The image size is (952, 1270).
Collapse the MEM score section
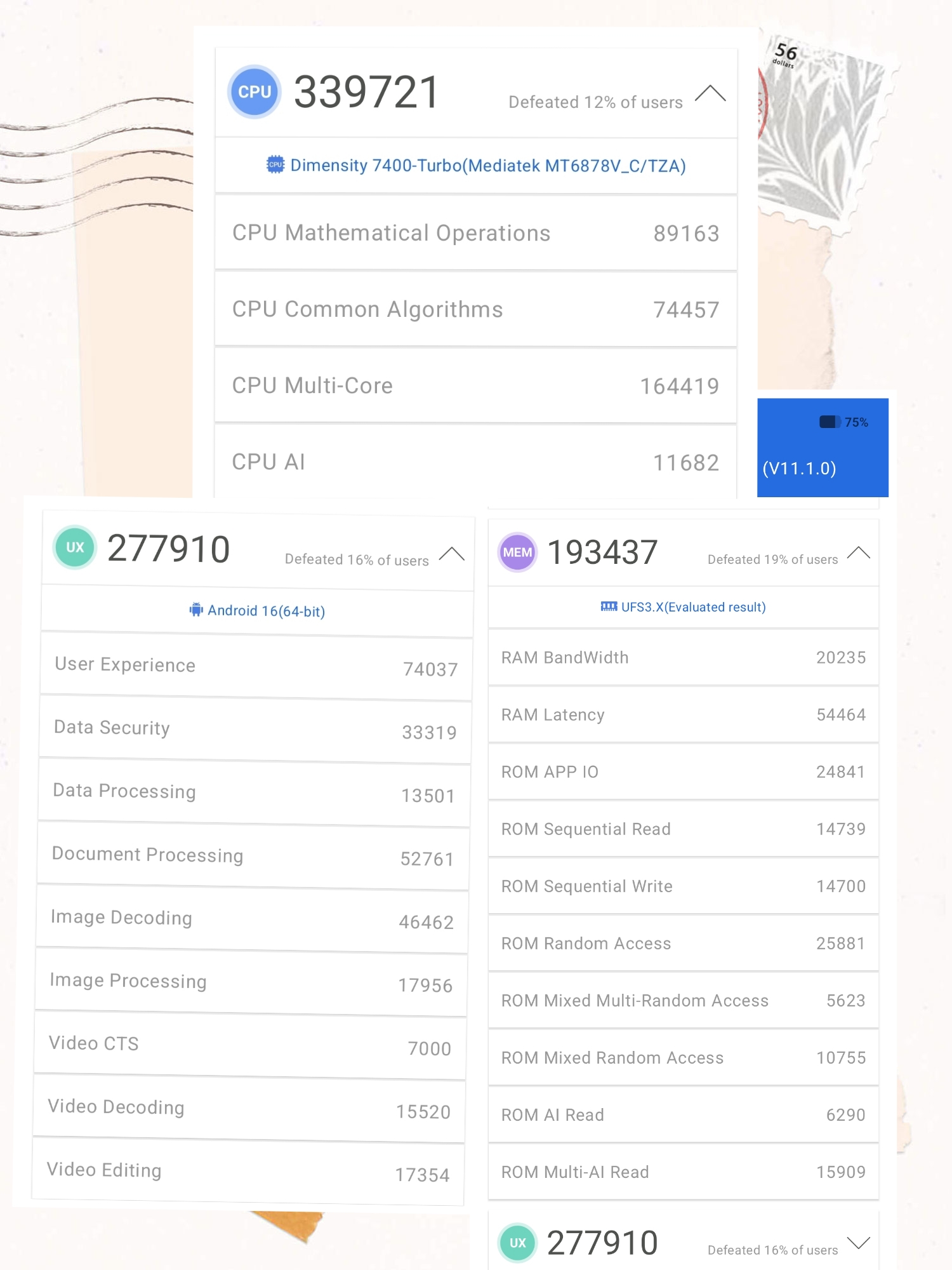pos(858,552)
